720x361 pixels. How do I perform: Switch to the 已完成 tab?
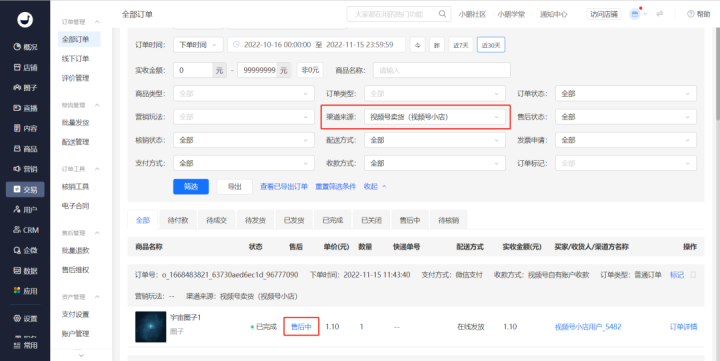click(332, 220)
